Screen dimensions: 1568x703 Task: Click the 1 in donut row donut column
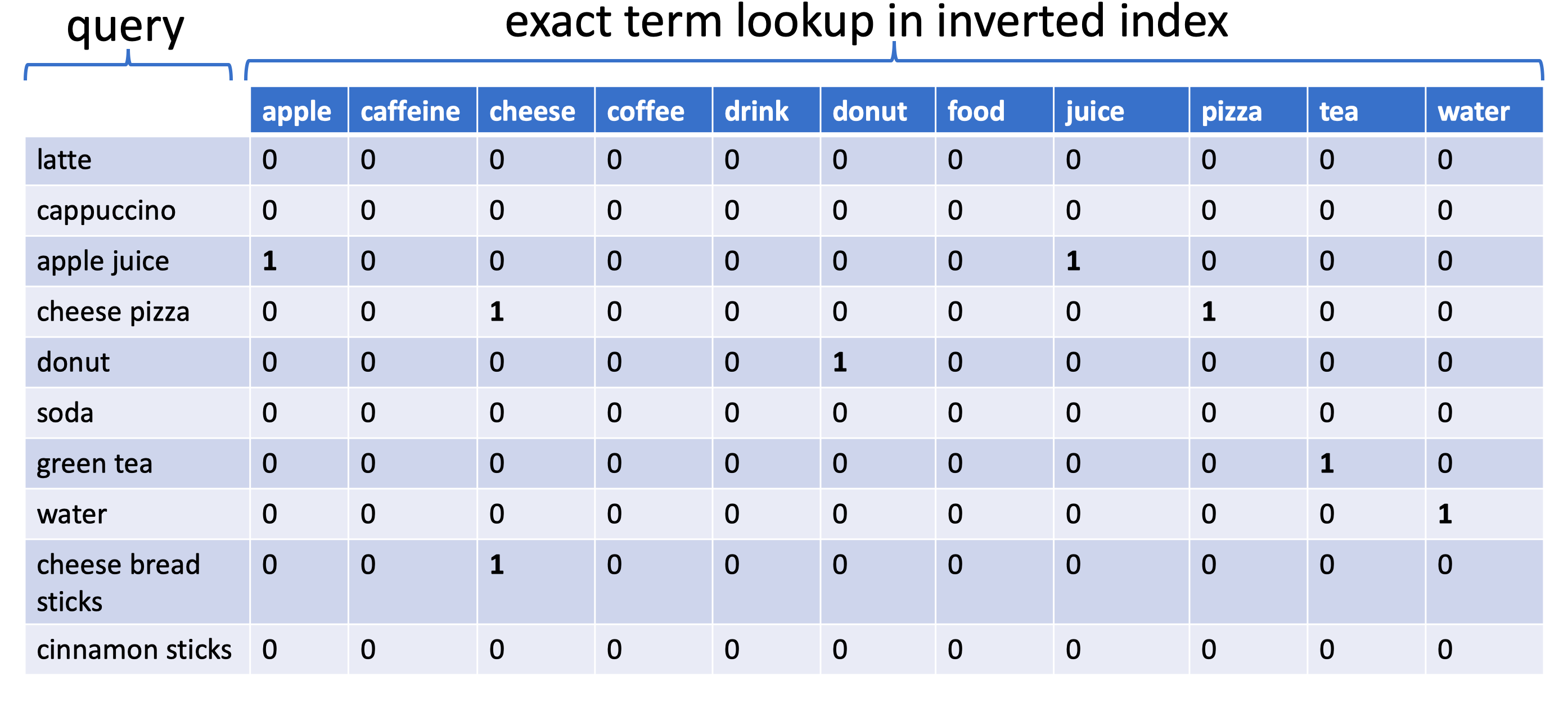click(x=840, y=362)
